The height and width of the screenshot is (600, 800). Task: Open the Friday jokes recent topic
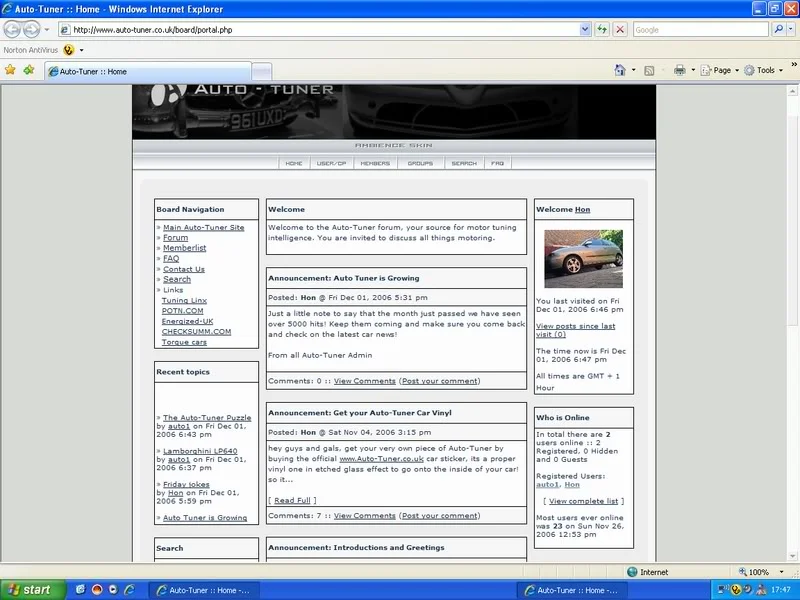coord(186,484)
